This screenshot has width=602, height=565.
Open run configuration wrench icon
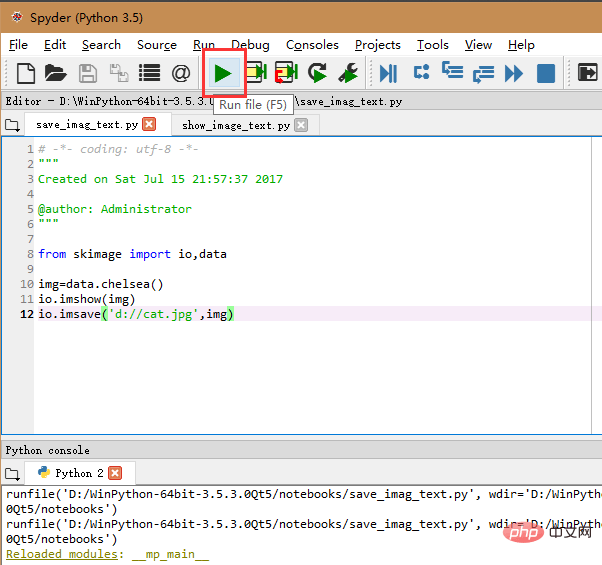pos(348,73)
